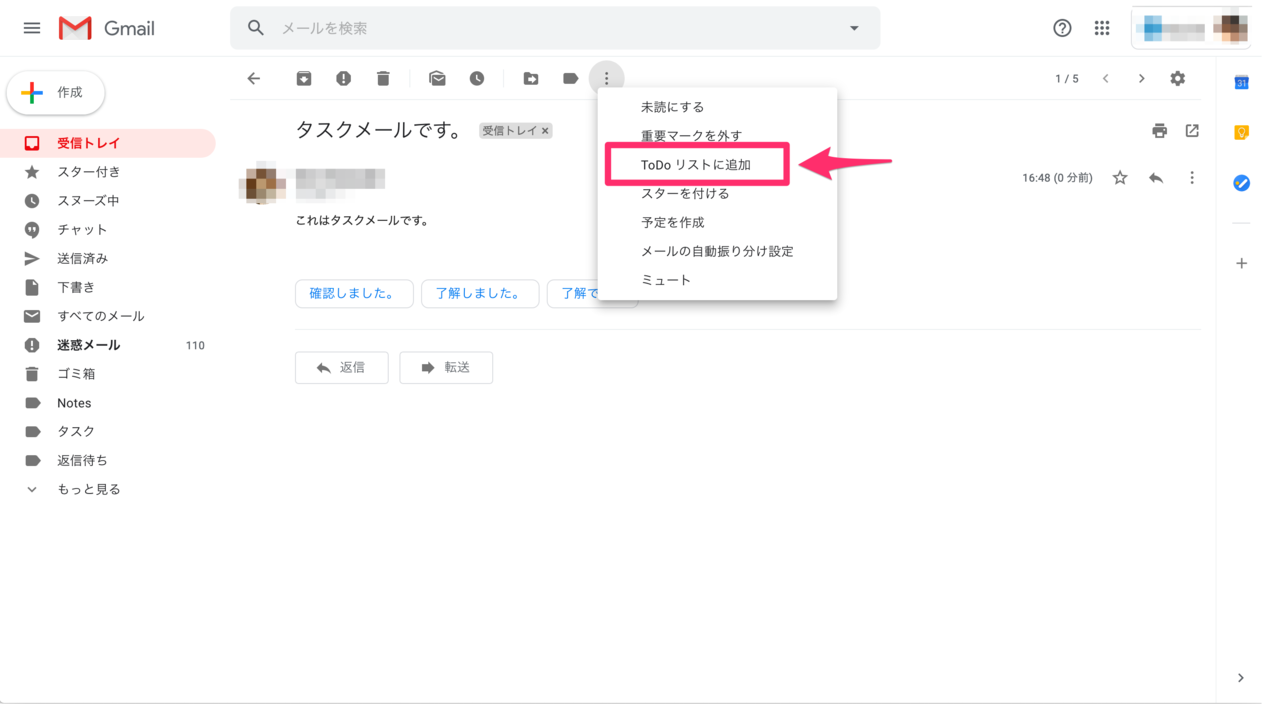Apply a label to the email
Viewport: 1280px width, 722px height.
point(570,78)
